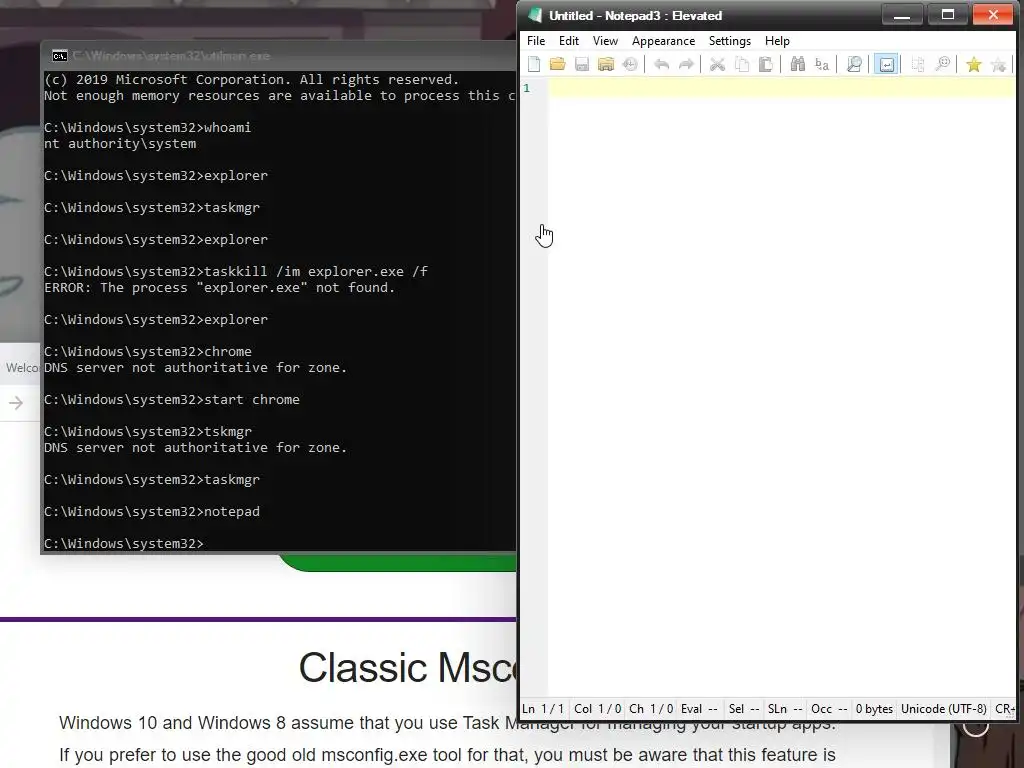Click the 'taskkill /im explorer.exe /f' command line
Screen dimensions: 1024x768
pos(236,272)
